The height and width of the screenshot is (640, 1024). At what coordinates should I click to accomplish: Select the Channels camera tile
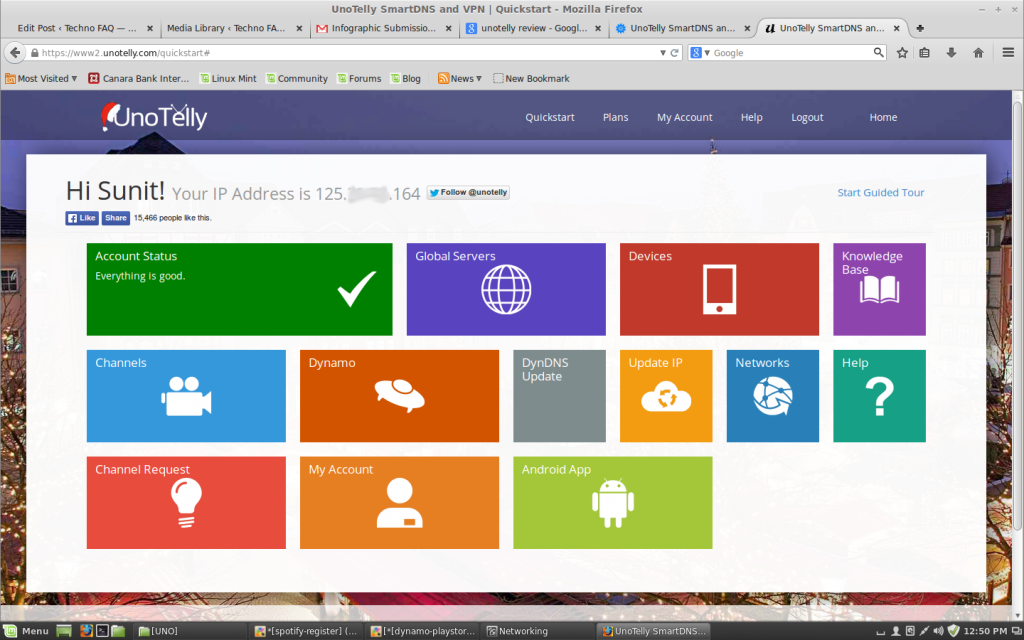[x=186, y=396]
